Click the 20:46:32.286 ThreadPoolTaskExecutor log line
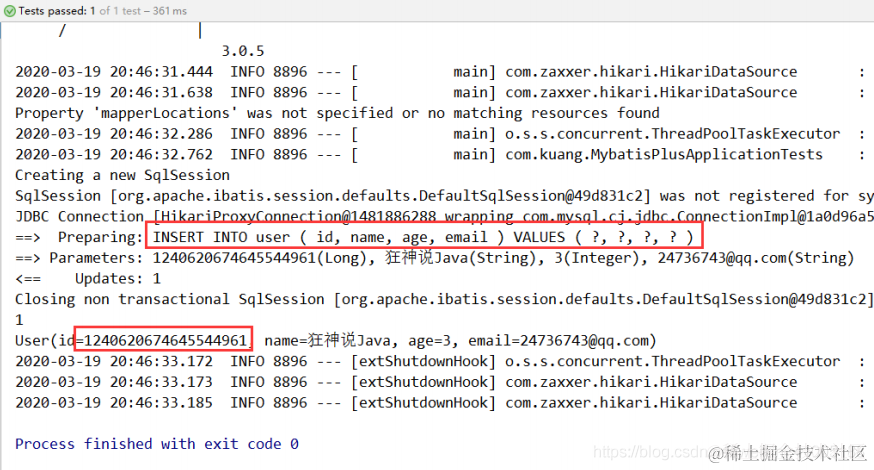Screen dimensions: 874x470 point(440,134)
